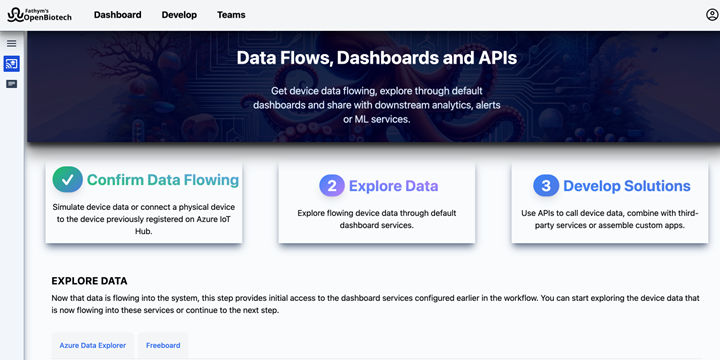Click the 'Explore flowing device data' description
This screenshot has width=720, height=360.
[377, 219]
